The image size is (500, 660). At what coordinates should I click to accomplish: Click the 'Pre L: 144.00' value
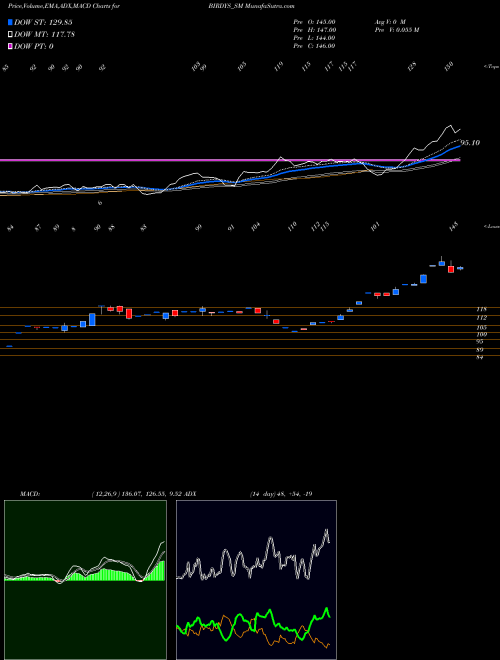314,38
